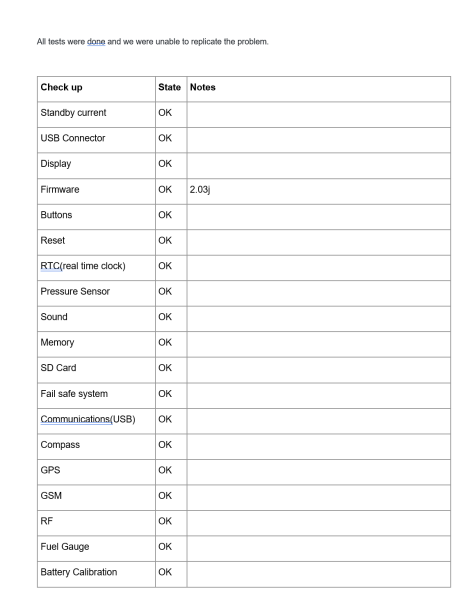The height and width of the screenshot is (600, 454).
Task: Click the underlined word 'done'
Action: tap(96, 42)
